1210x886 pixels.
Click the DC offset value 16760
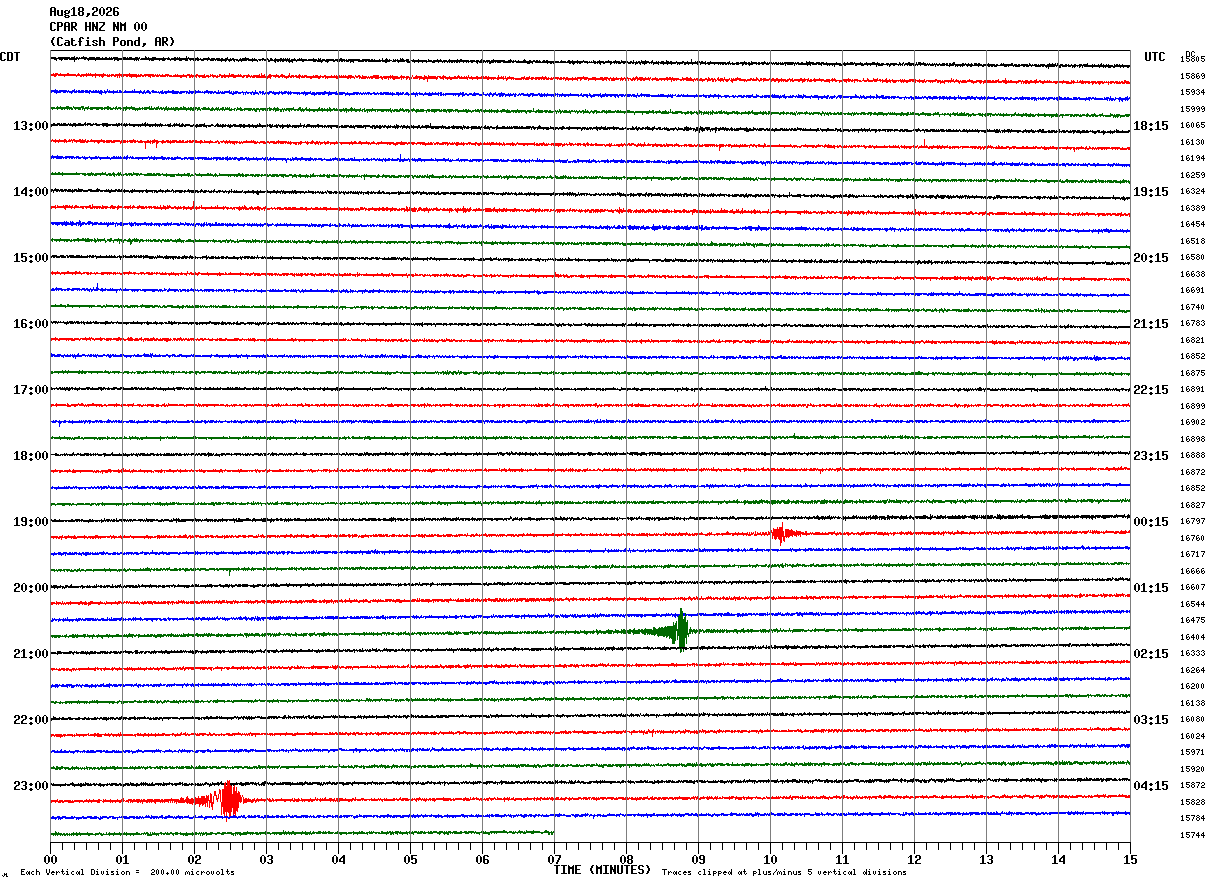pyautogui.click(x=1192, y=538)
